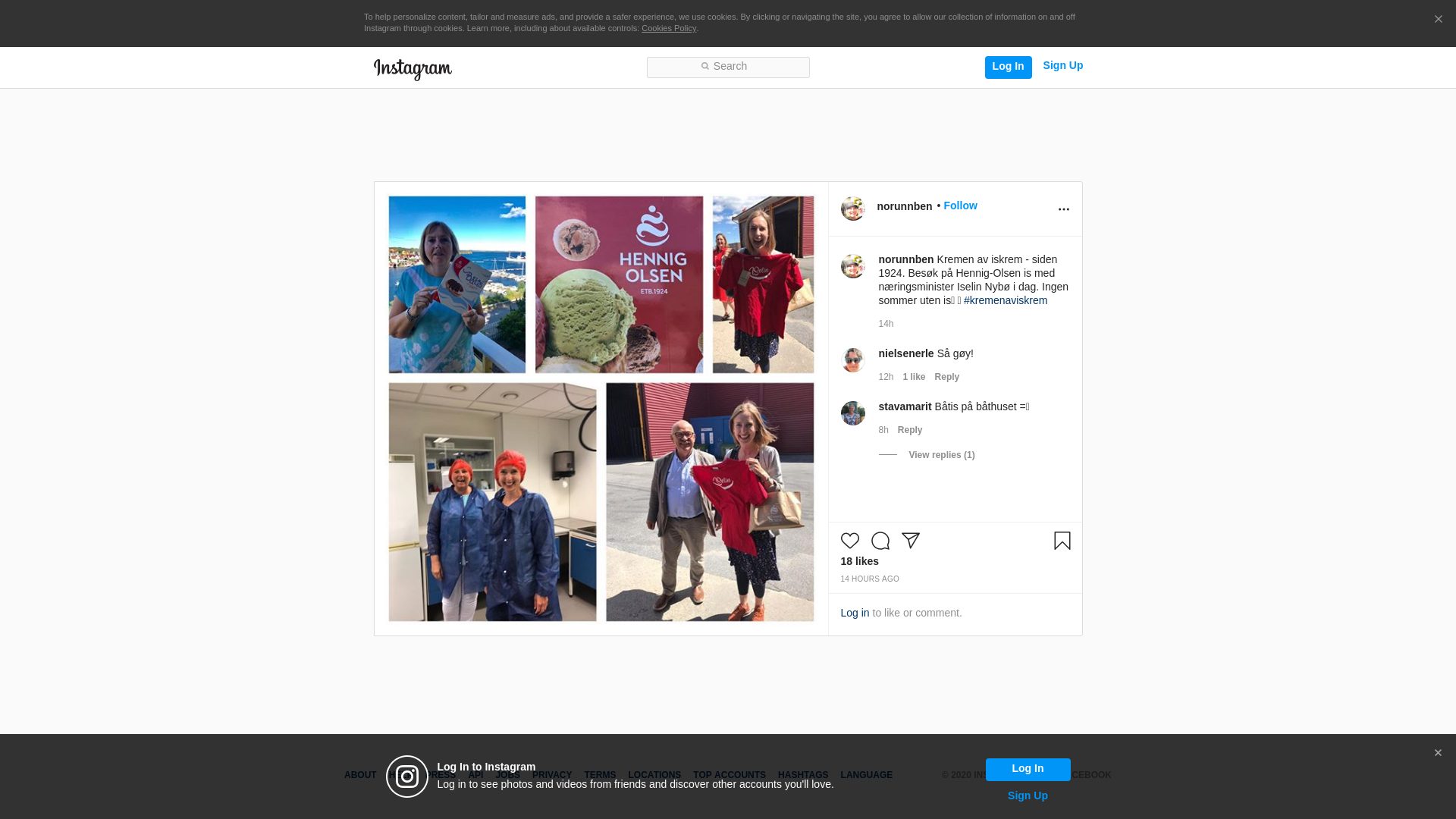The width and height of the screenshot is (1456, 819).
Task: Click the Search input field
Action: point(728,67)
